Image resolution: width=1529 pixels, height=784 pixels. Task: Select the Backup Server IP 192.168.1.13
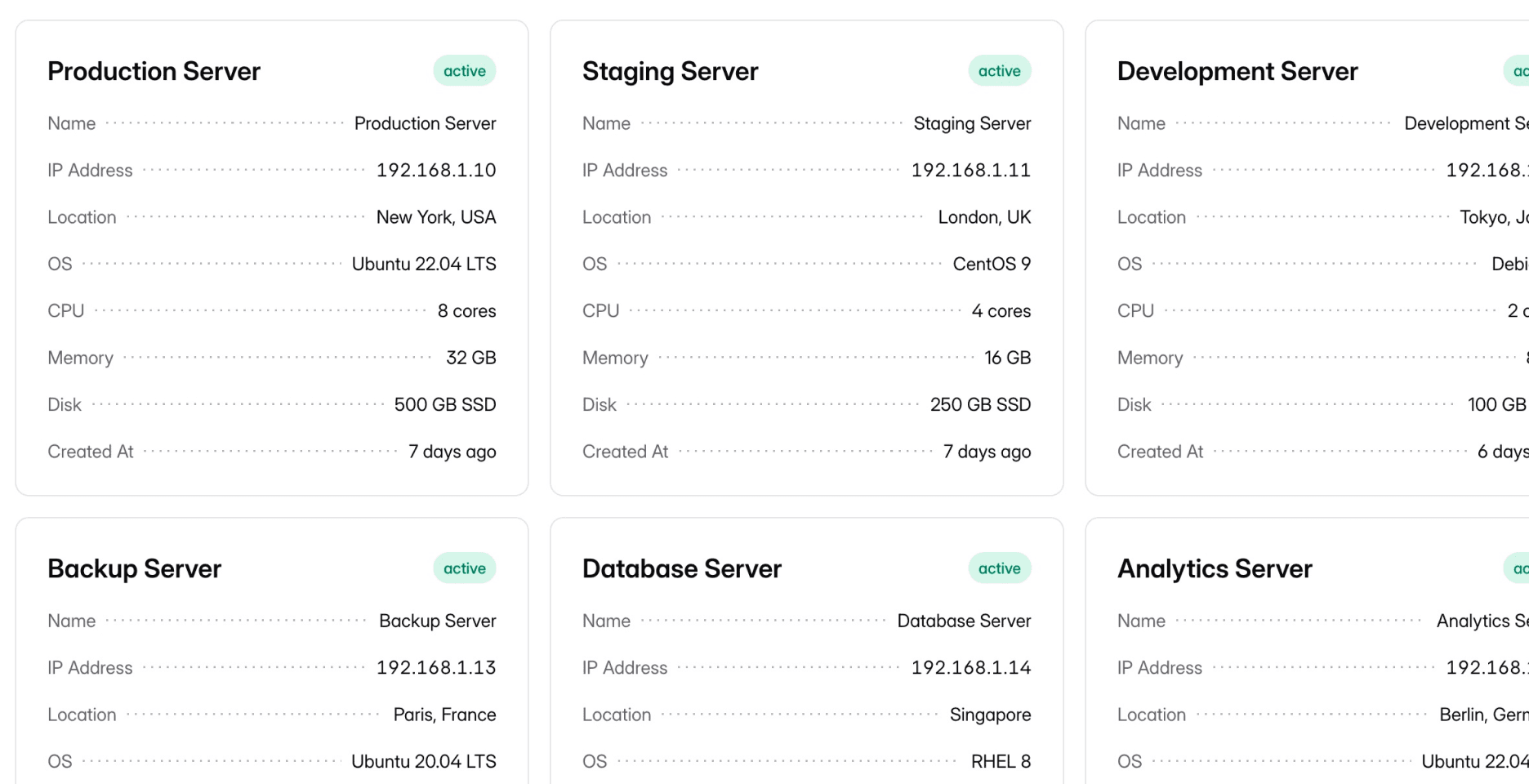(x=436, y=668)
